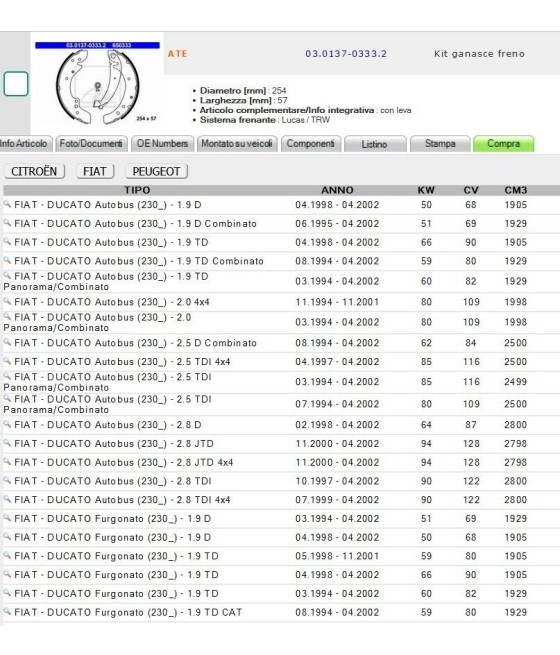Click the Diametro [mm]: 254 specification
The image size is (560, 655).
click(x=243, y=91)
